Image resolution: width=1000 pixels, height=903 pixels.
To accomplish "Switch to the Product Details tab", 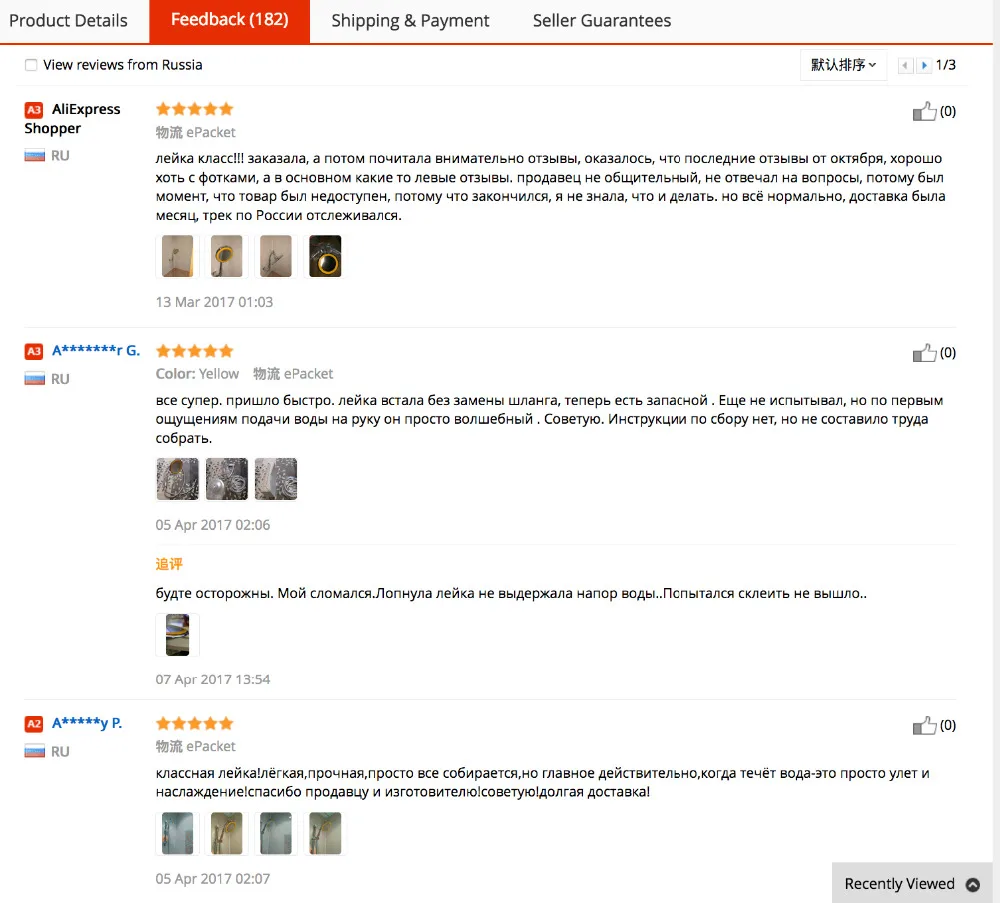I will pos(68,20).
